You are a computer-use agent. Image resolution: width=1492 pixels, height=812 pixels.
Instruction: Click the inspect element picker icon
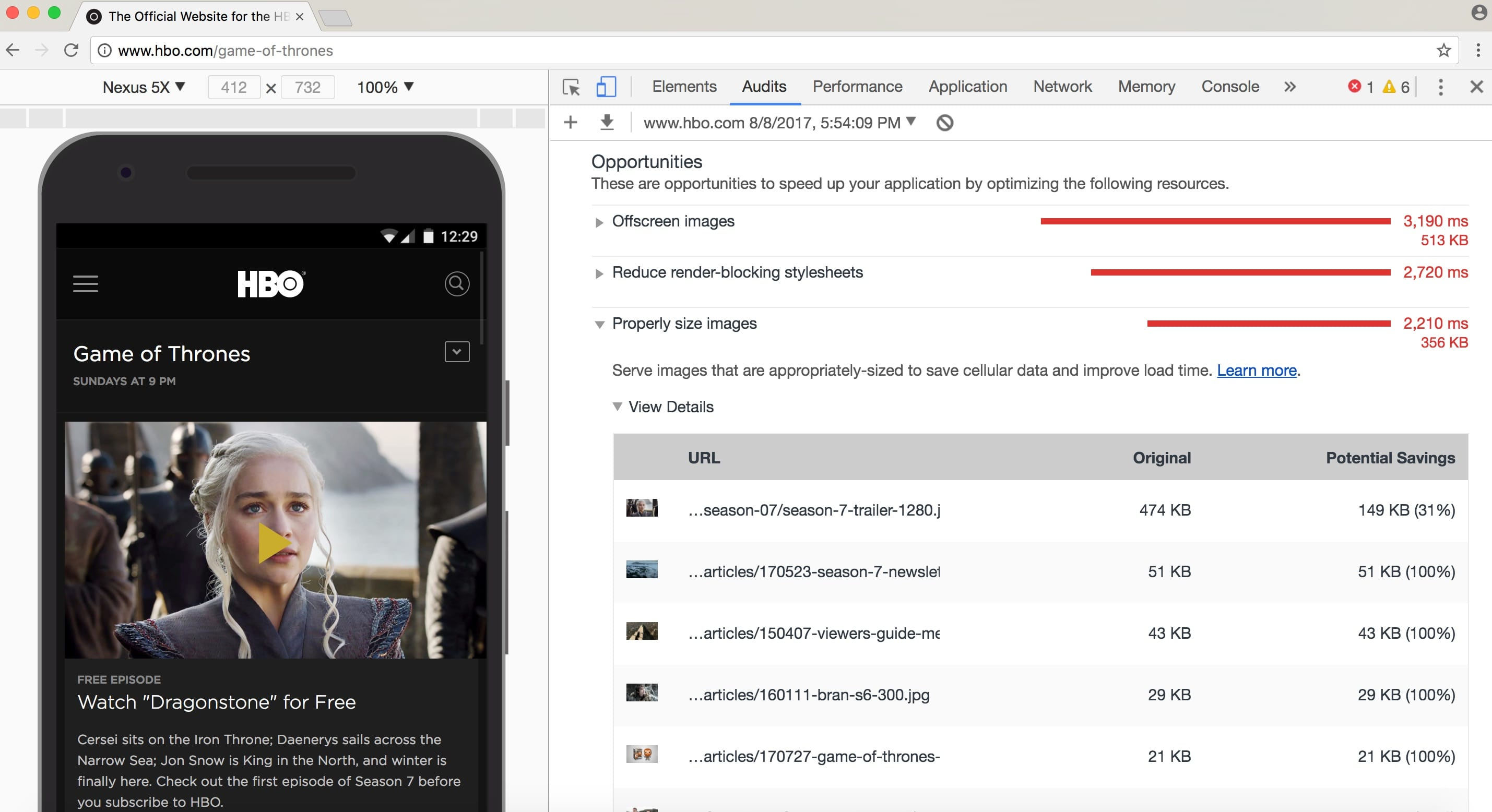point(571,88)
